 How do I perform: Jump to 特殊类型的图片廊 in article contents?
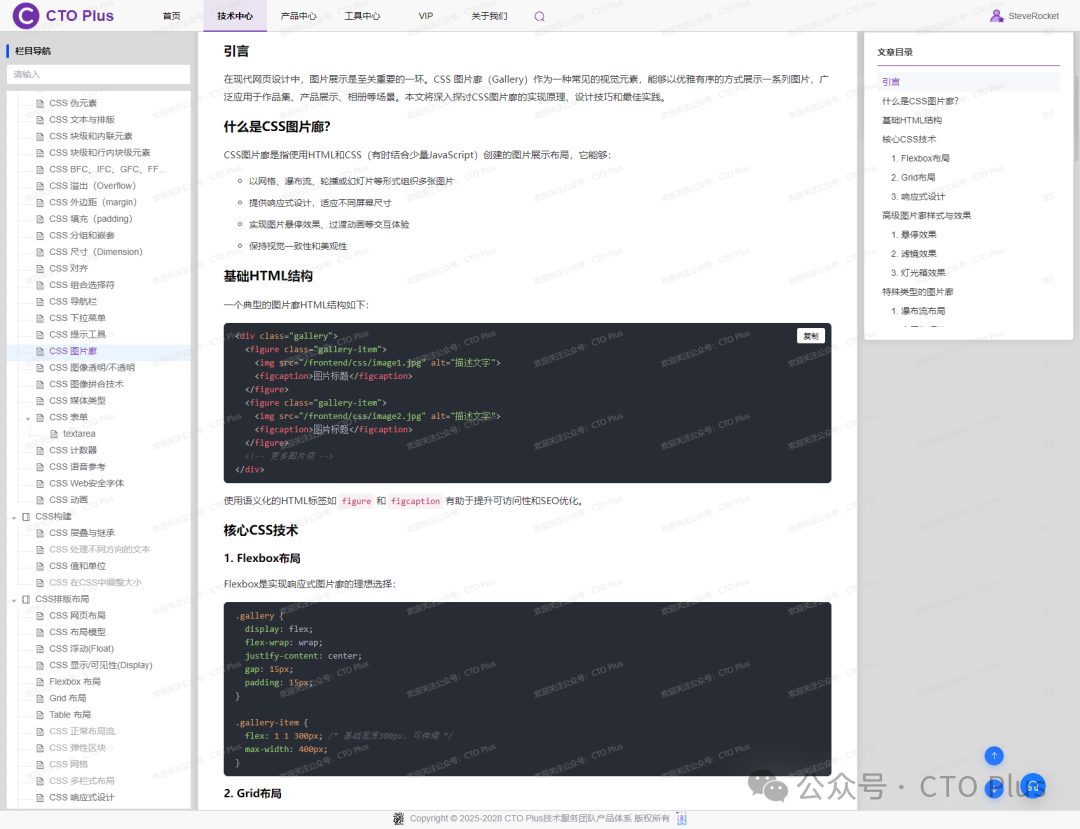(x=917, y=292)
